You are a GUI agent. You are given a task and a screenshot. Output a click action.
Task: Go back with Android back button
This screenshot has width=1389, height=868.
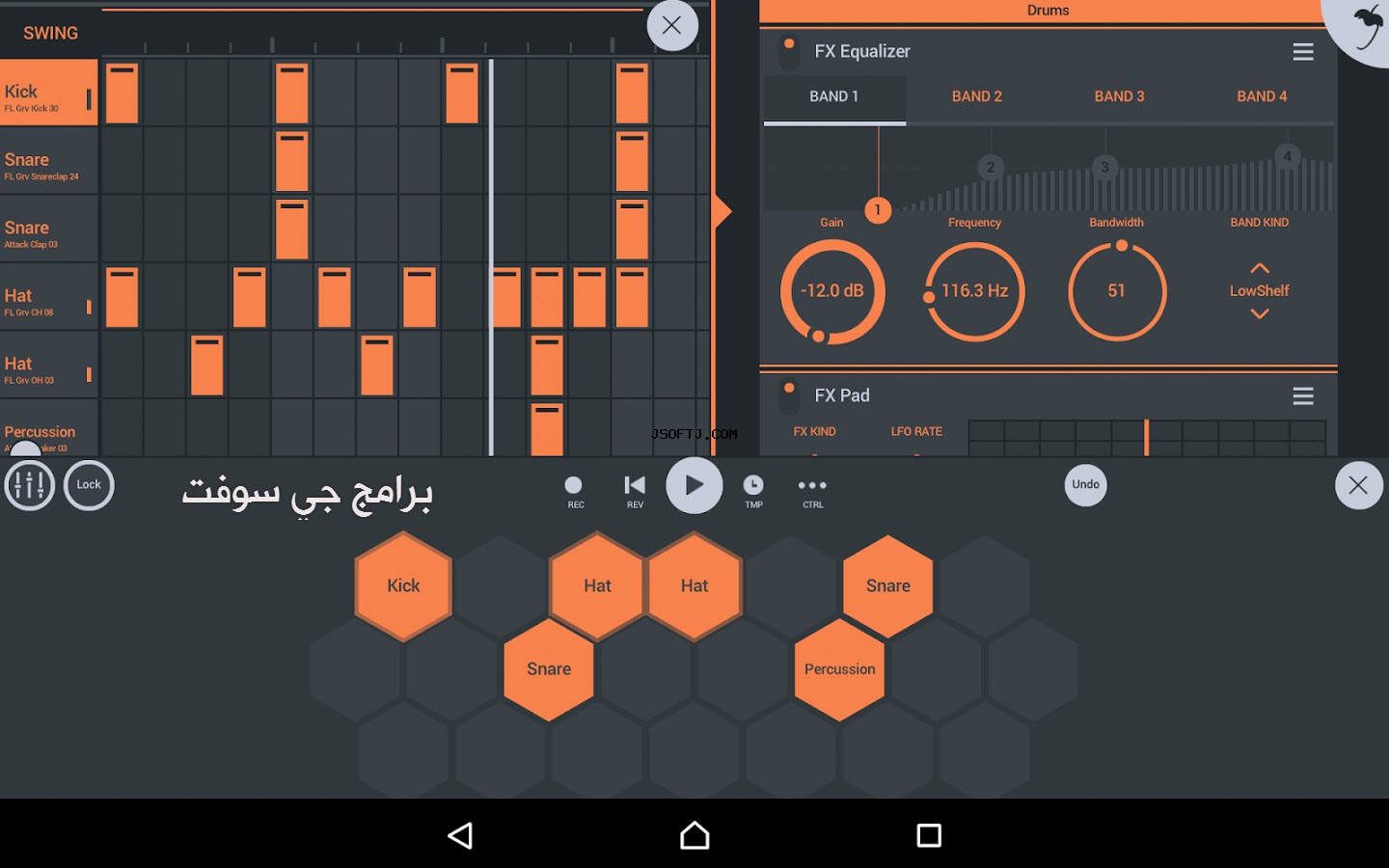(x=461, y=835)
